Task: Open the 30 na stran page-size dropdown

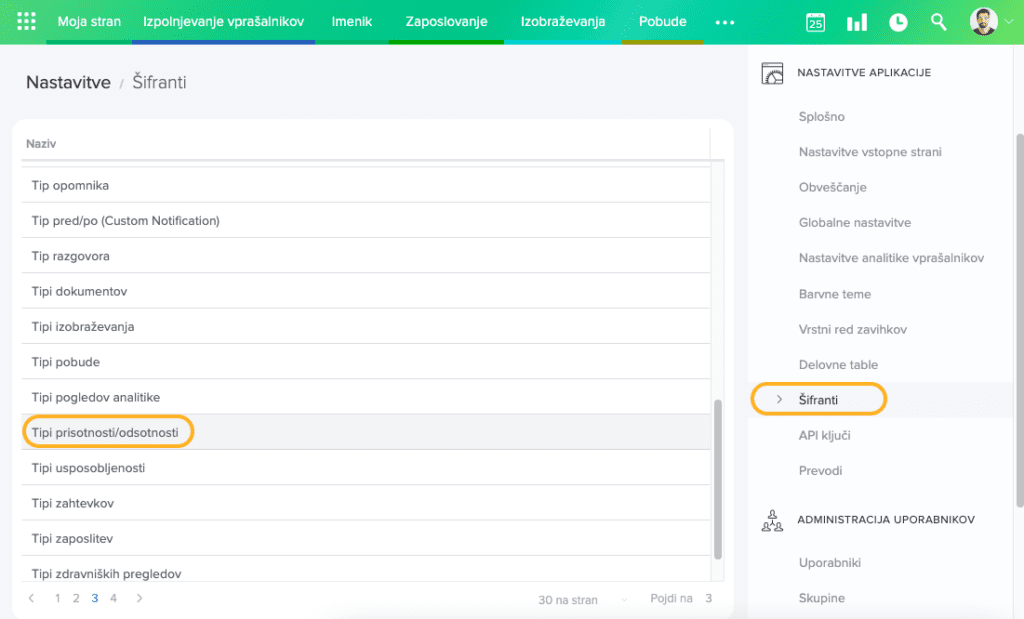Action: coord(580,600)
